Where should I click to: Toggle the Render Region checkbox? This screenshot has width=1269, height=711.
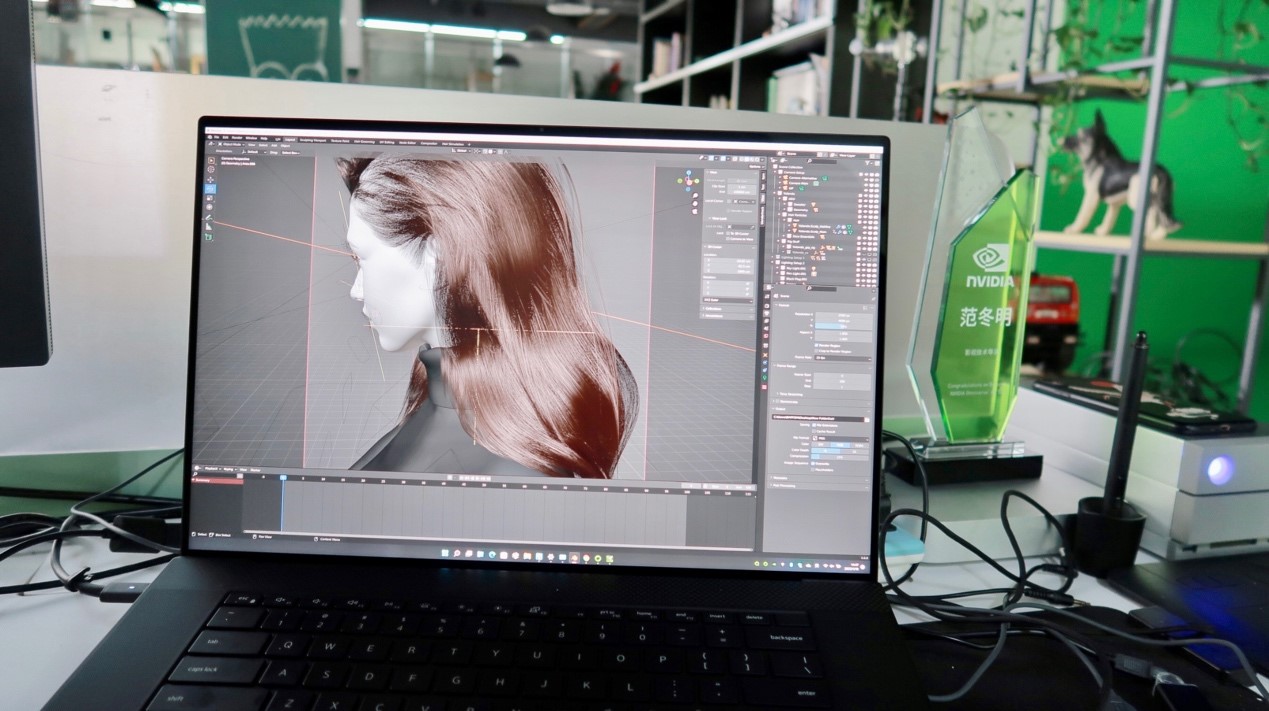point(817,346)
